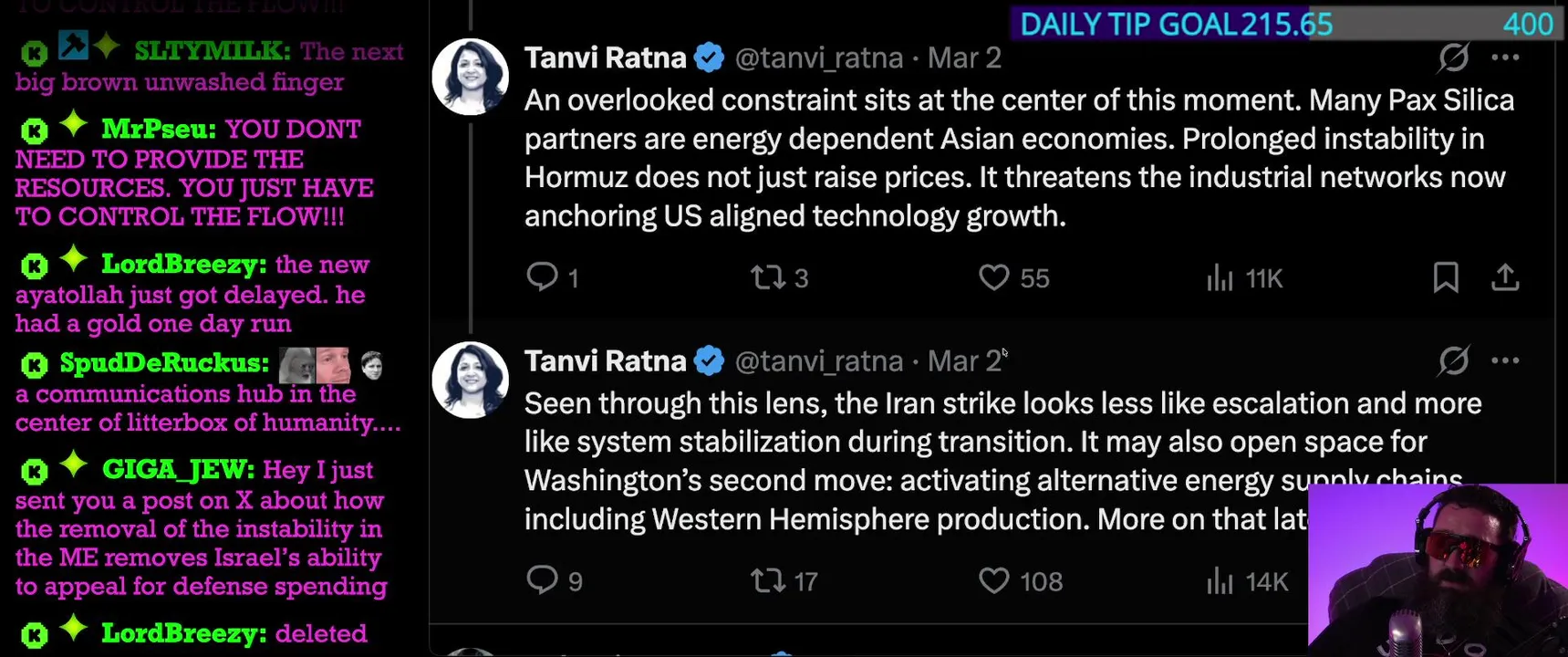Expand more options on the second tweet
1568x657 pixels.
tap(1505, 361)
